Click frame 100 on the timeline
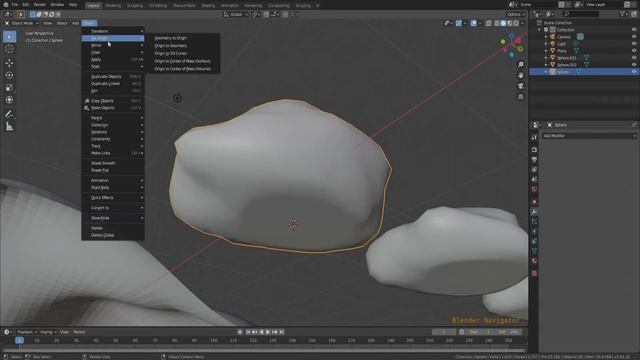Image resolution: width=640 pixels, height=360 pixels. point(213,340)
